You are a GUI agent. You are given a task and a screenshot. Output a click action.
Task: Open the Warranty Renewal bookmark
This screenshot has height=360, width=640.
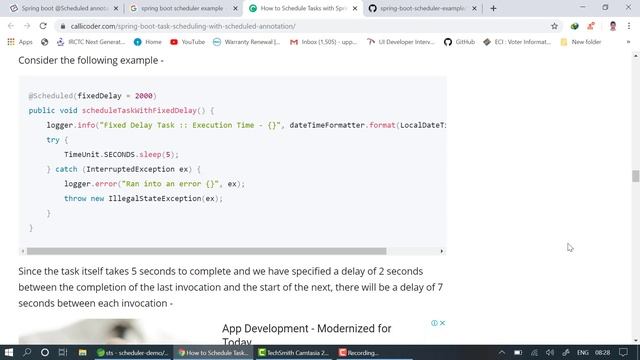pos(247,42)
